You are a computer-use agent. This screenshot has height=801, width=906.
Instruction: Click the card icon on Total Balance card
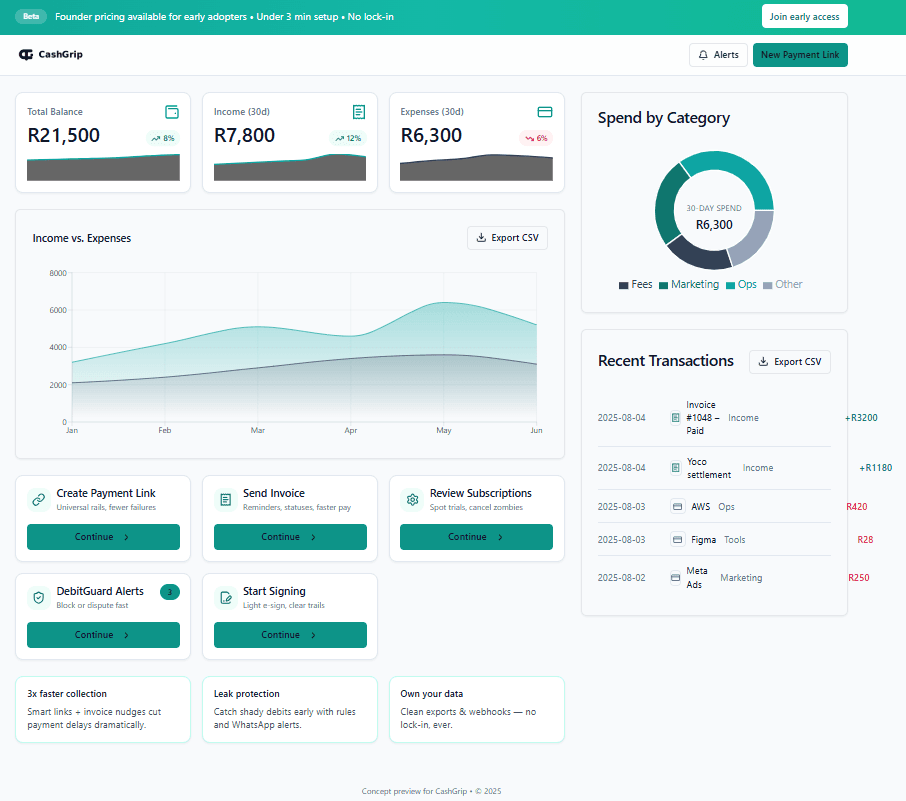pos(172,112)
